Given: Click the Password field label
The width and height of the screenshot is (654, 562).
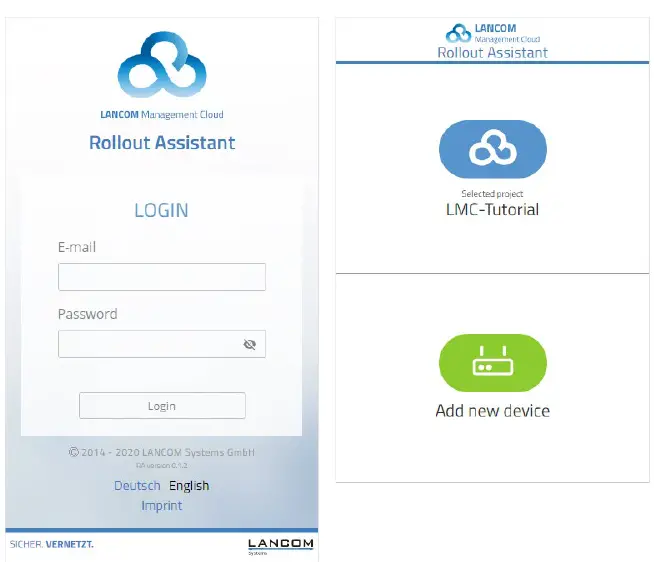Looking at the screenshot, I should [88, 314].
